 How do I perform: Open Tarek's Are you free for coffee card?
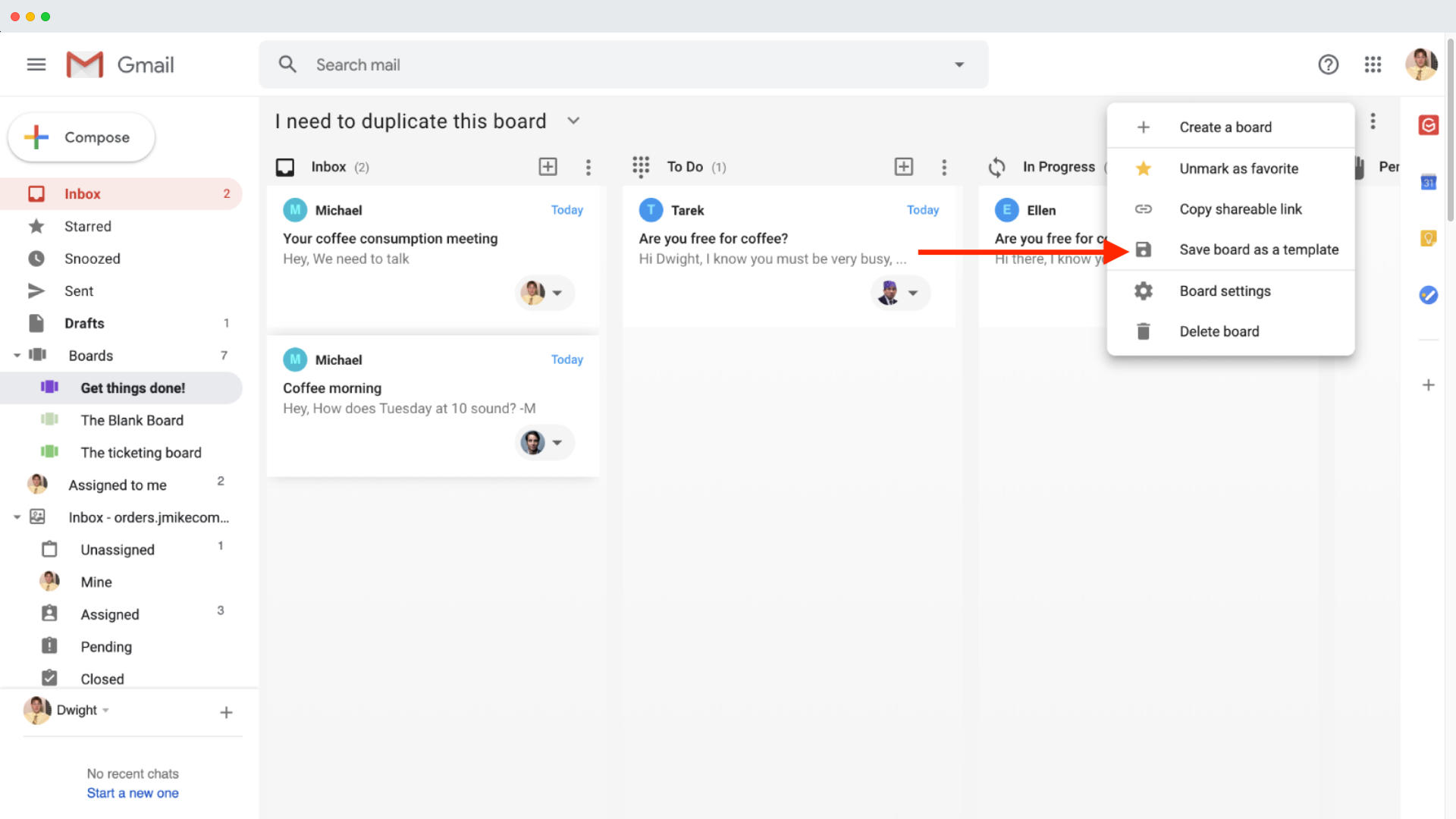pyautogui.click(x=789, y=256)
